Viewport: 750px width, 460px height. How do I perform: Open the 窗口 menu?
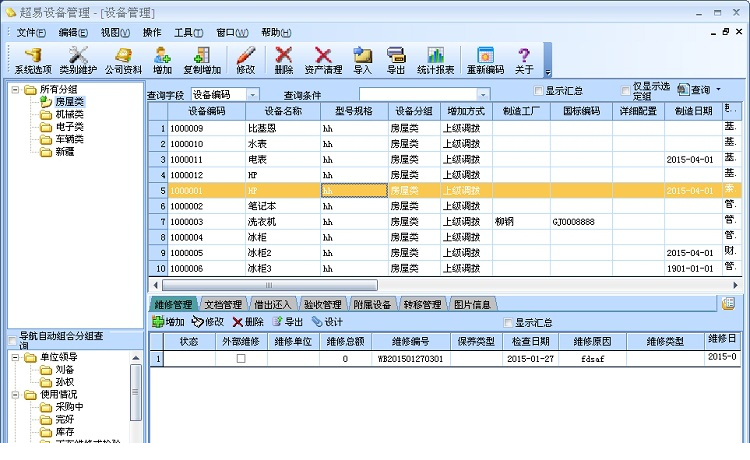coord(232,33)
